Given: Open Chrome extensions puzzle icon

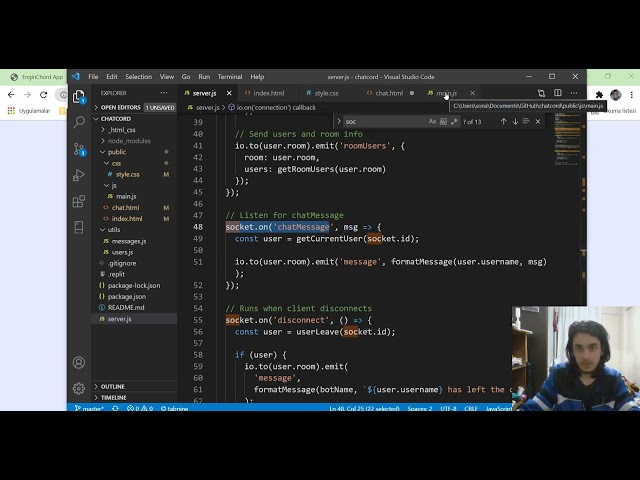Looking at the screenshot, I should click(x=599, y=95).
